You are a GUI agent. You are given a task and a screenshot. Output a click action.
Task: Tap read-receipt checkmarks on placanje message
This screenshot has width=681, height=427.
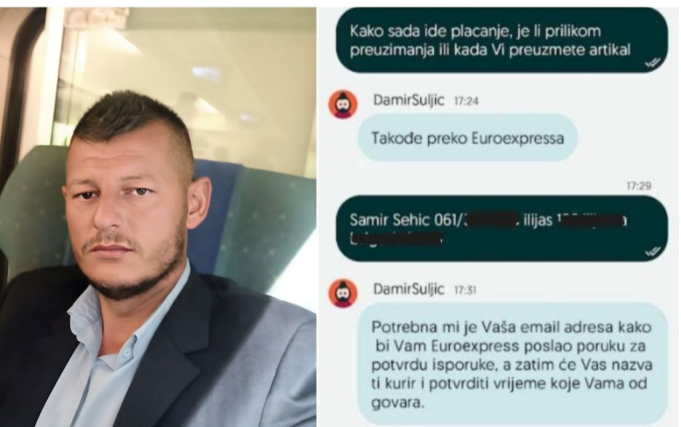pos(653,63)
